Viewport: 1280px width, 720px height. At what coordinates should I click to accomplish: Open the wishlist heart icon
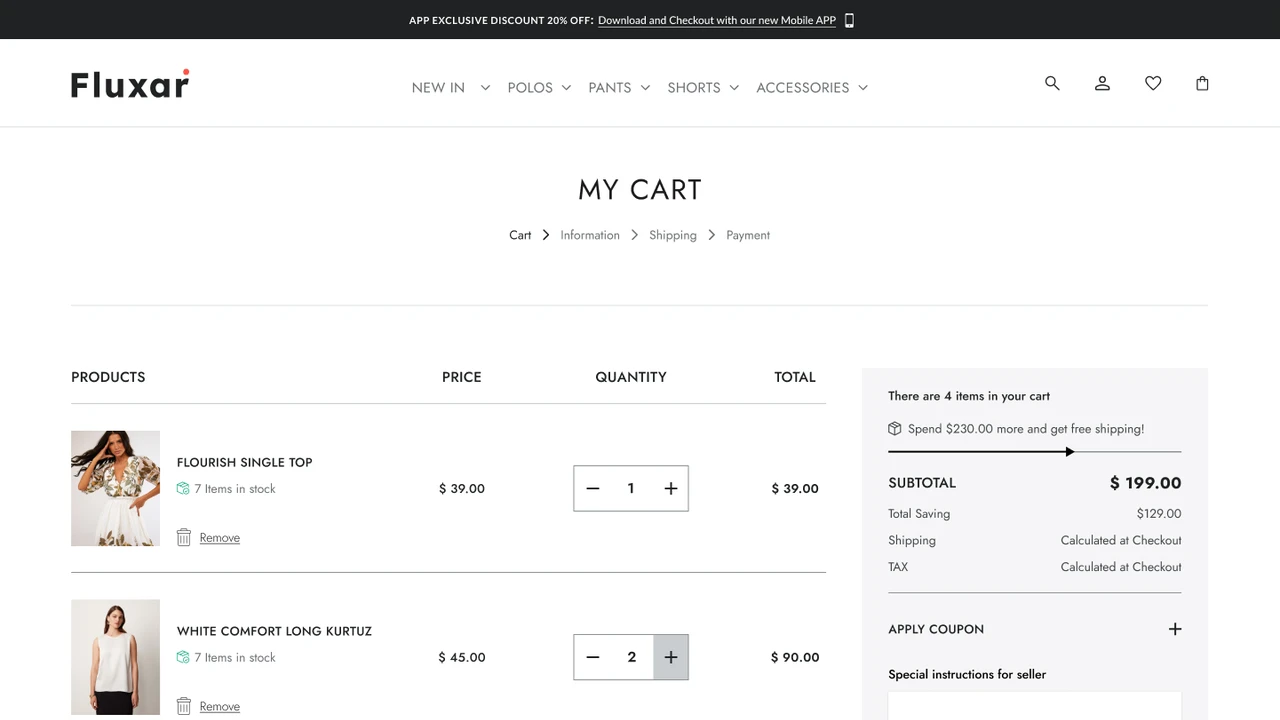(1153, 83)
